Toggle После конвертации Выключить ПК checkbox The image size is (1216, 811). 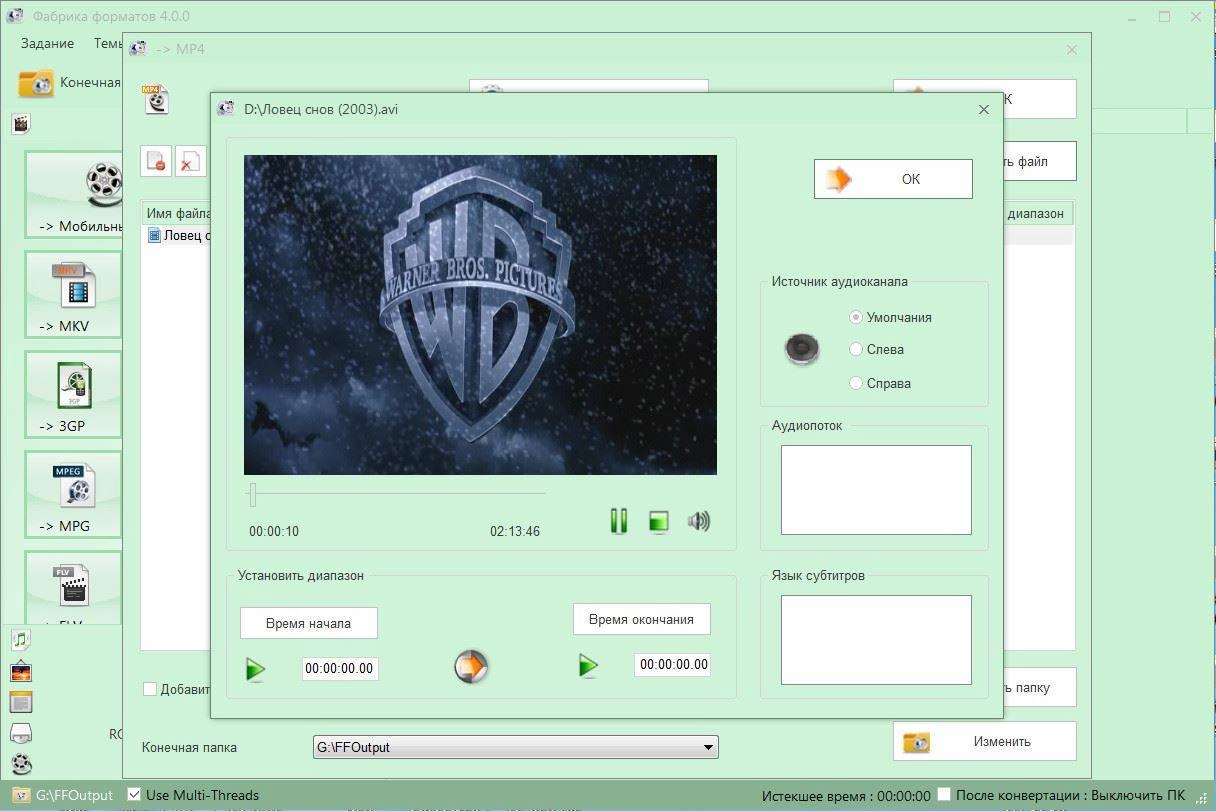pos(943,795)
